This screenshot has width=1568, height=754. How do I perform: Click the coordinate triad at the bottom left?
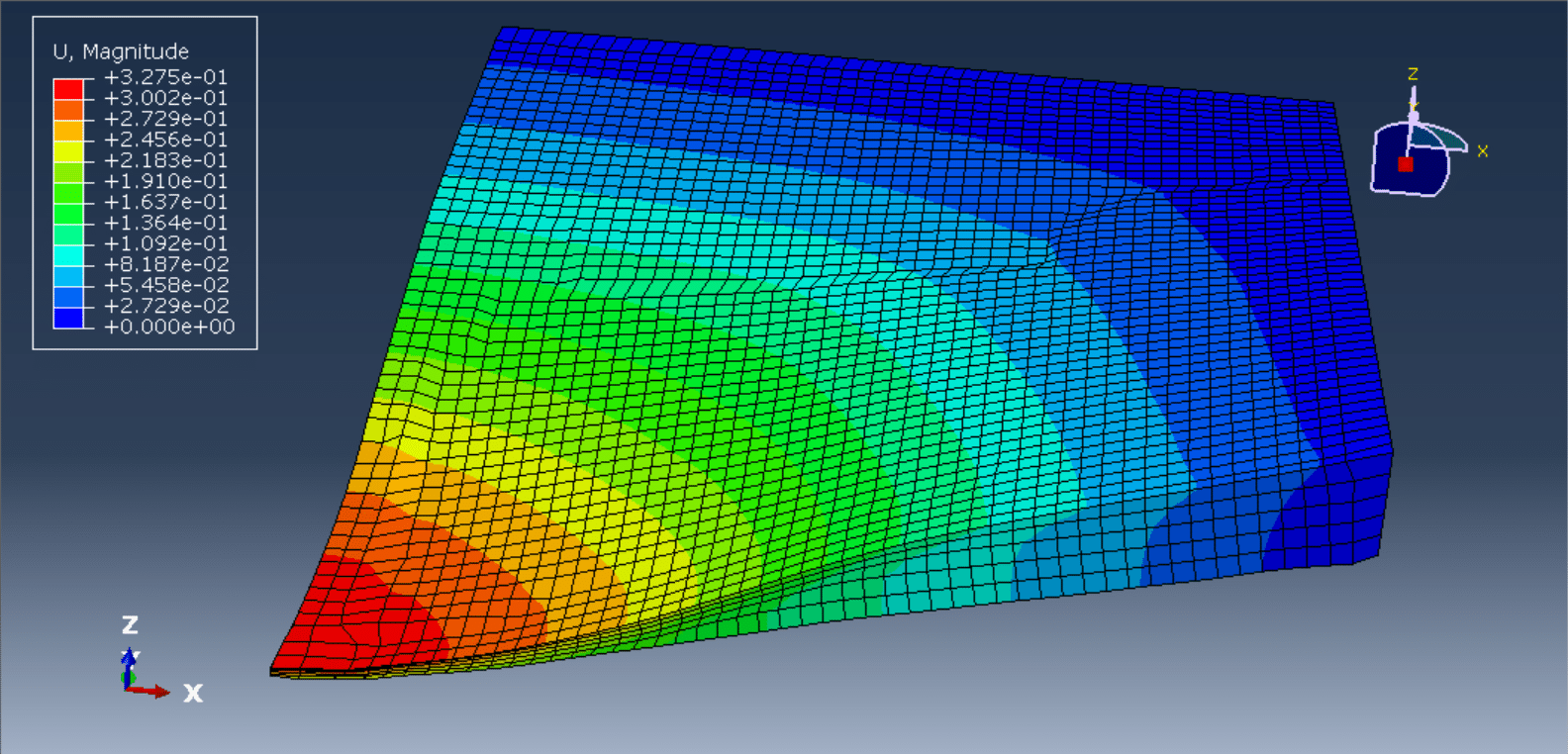coord(161,661)
